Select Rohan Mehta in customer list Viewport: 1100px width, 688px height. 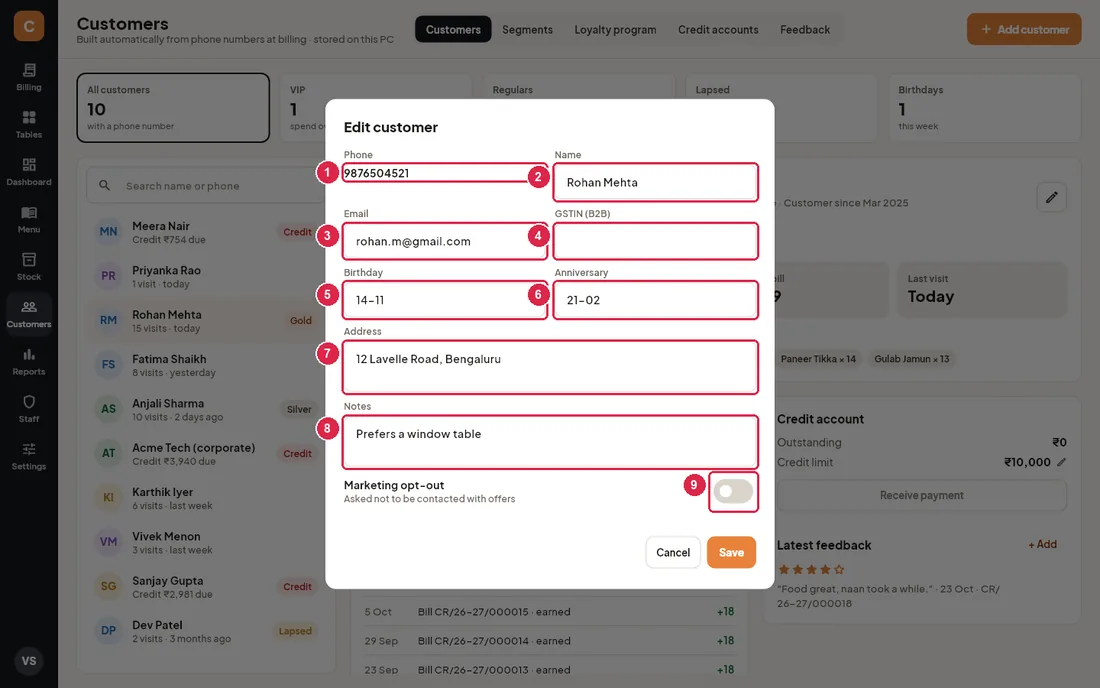pyautogui.click(x=206, y=321)
